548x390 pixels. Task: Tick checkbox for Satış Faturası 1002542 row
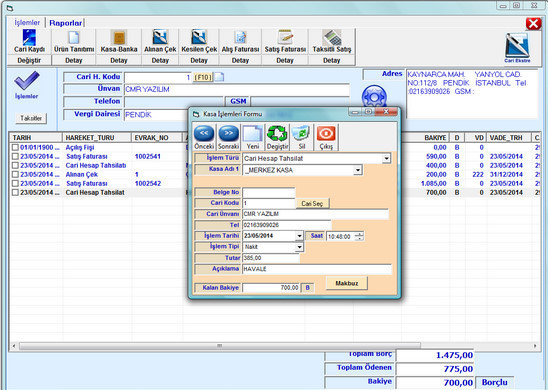[15, 183]
